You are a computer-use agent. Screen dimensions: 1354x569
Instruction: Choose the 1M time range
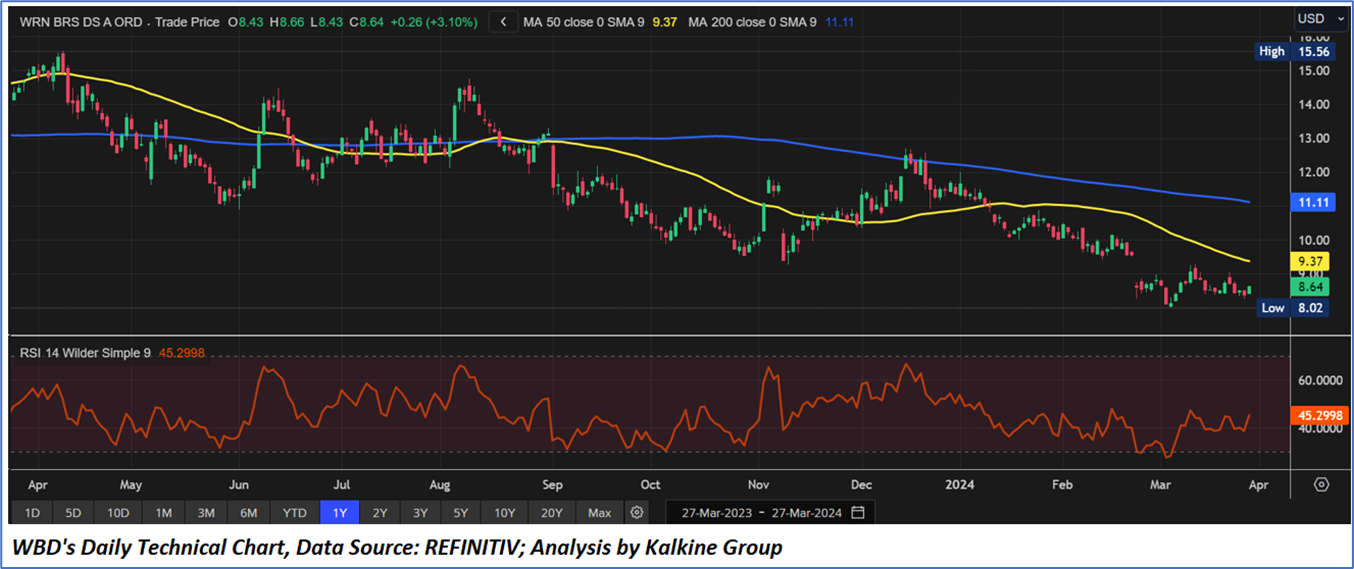pos(163,513)
